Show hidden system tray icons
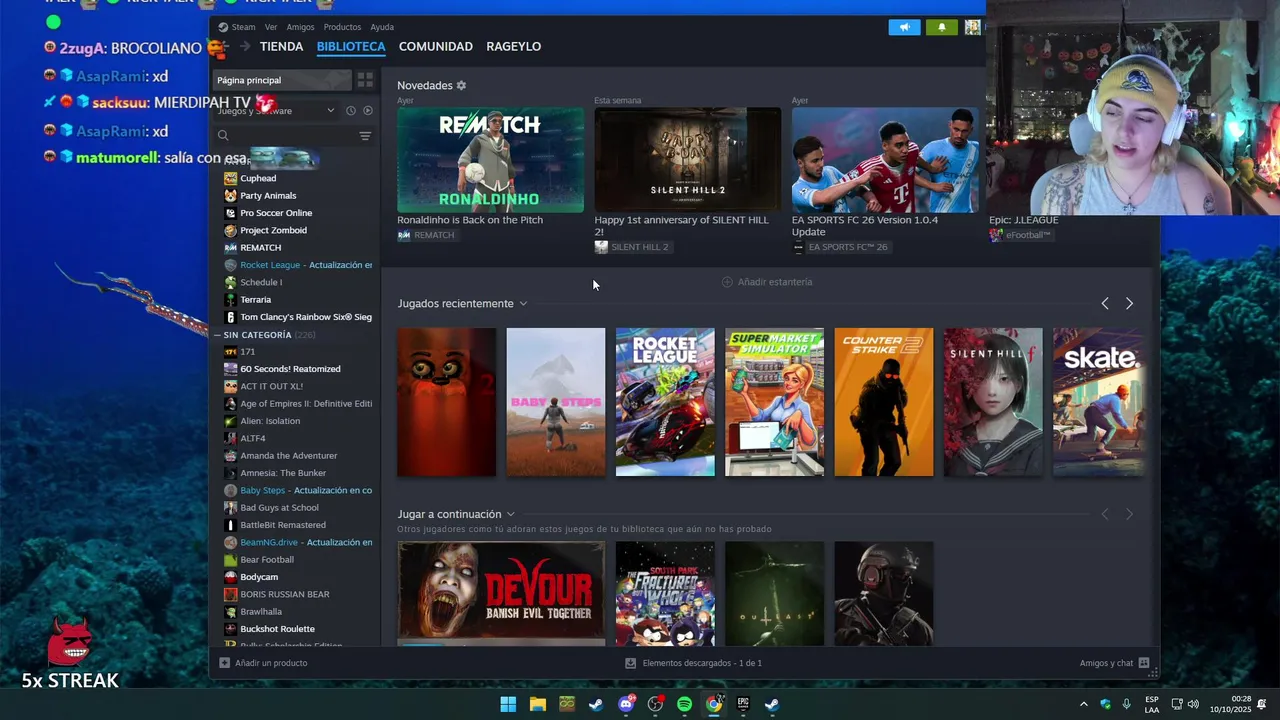This screenshot has width=1280, height=720. (1083, 704)
